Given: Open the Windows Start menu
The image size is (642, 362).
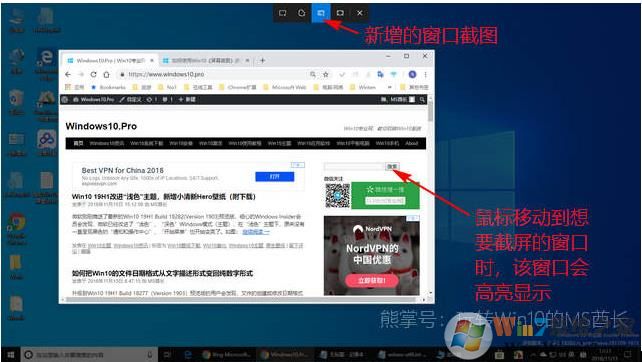Looking at the screenshot, I should [10, 355].
